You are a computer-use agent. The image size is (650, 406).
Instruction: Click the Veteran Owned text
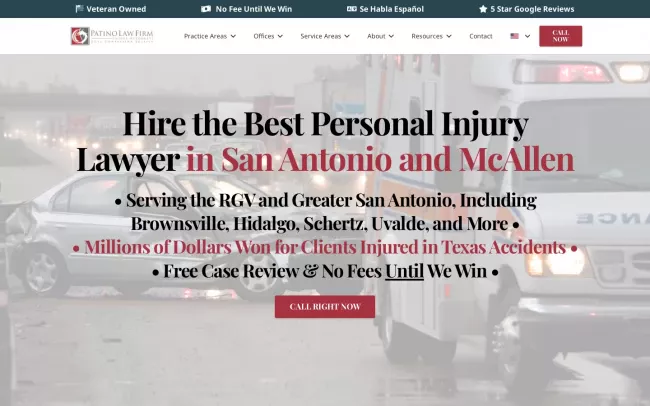point(116,9)
